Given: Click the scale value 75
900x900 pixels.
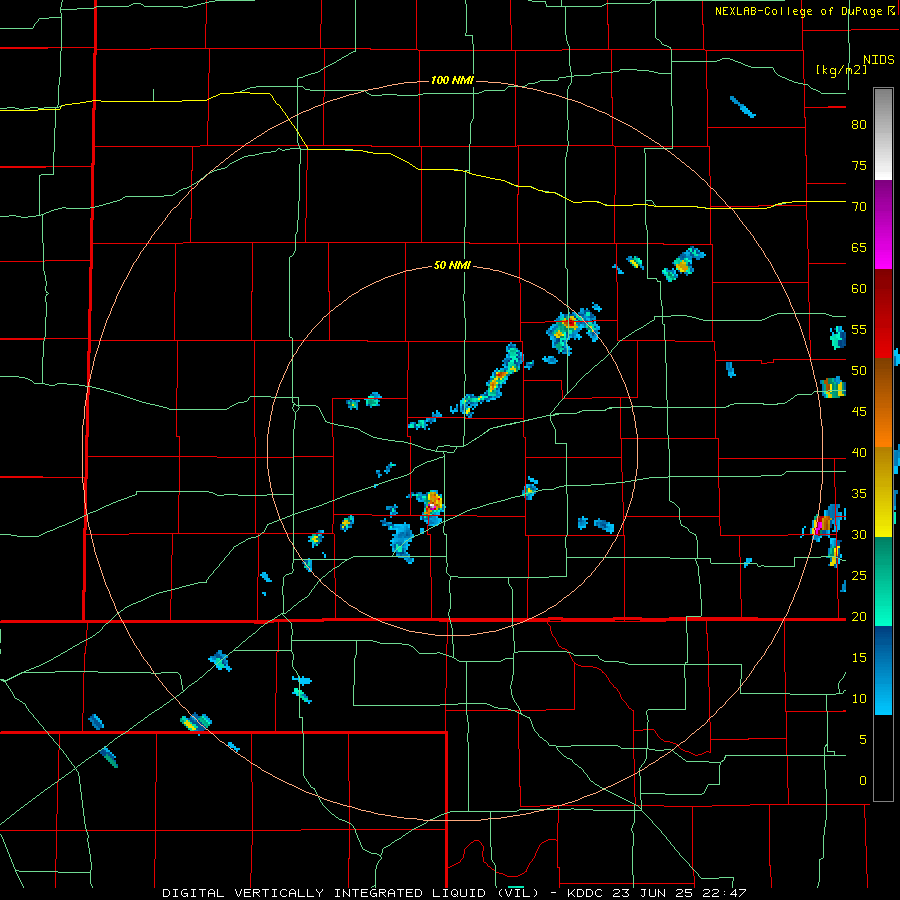Looking at the screenshot, I should click(859, 165).
